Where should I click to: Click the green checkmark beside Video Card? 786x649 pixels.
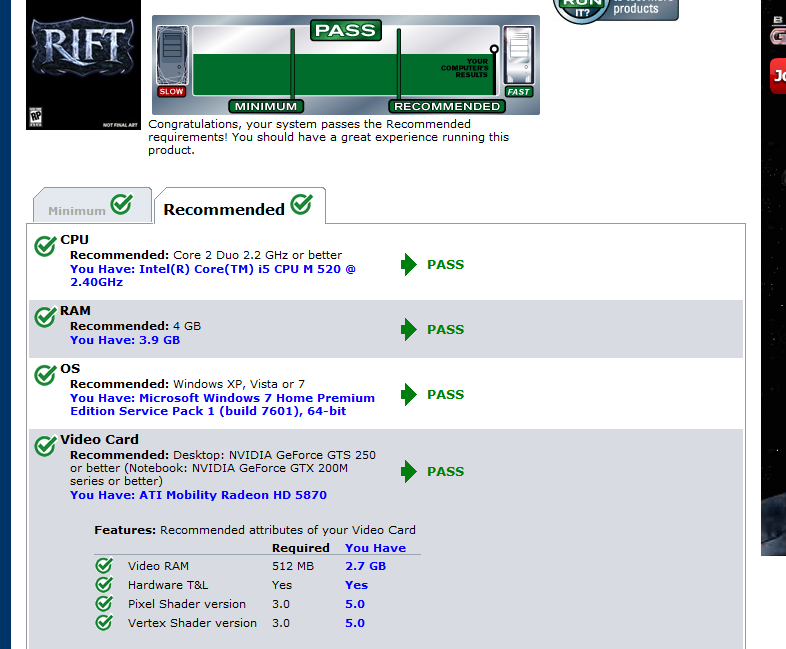pyautogui.click(x=45, y=446)
